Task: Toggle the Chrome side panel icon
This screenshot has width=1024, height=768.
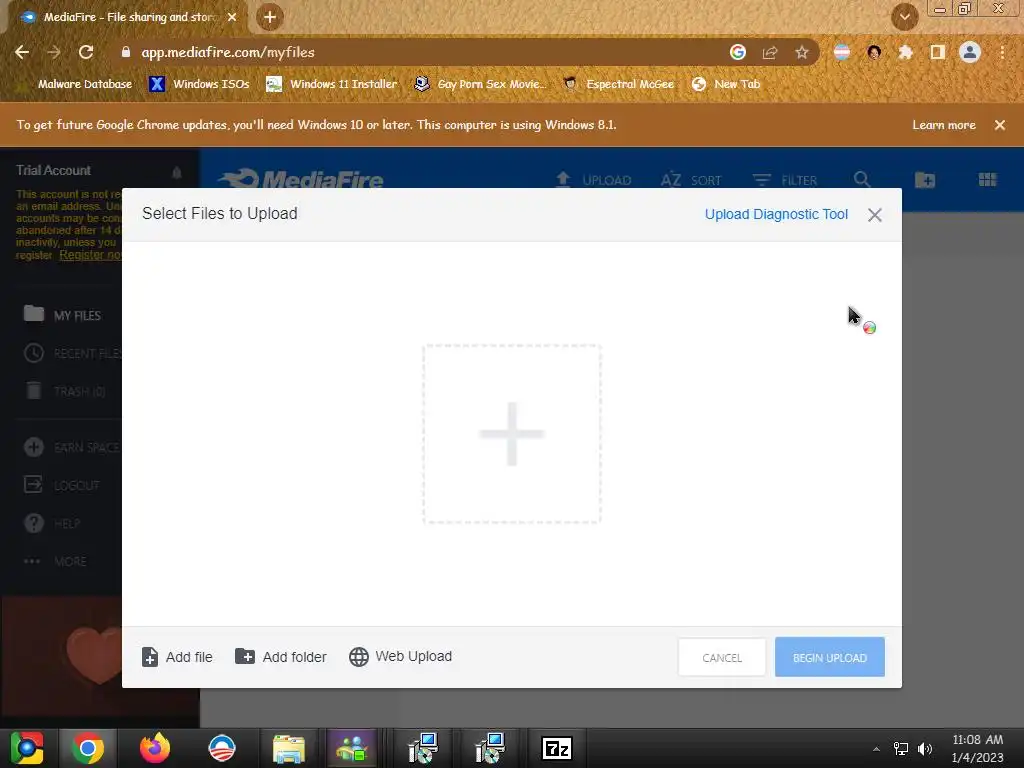Action: 938,52
